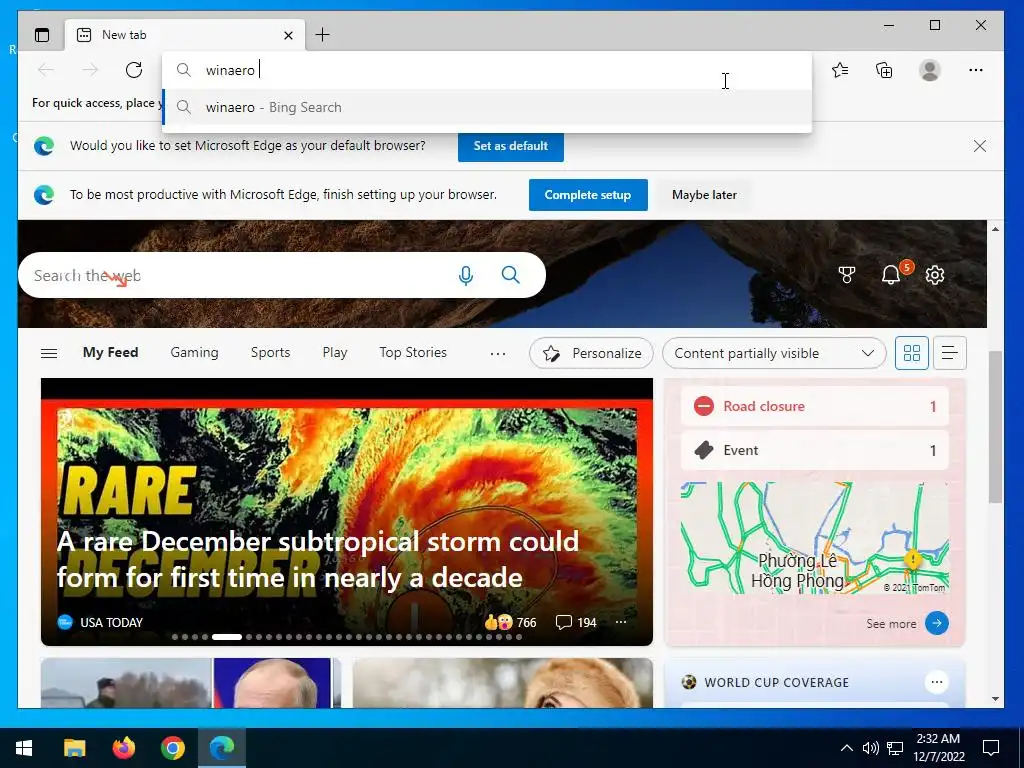
Task: Show more feed categories ellipsis
Action: 498,353
